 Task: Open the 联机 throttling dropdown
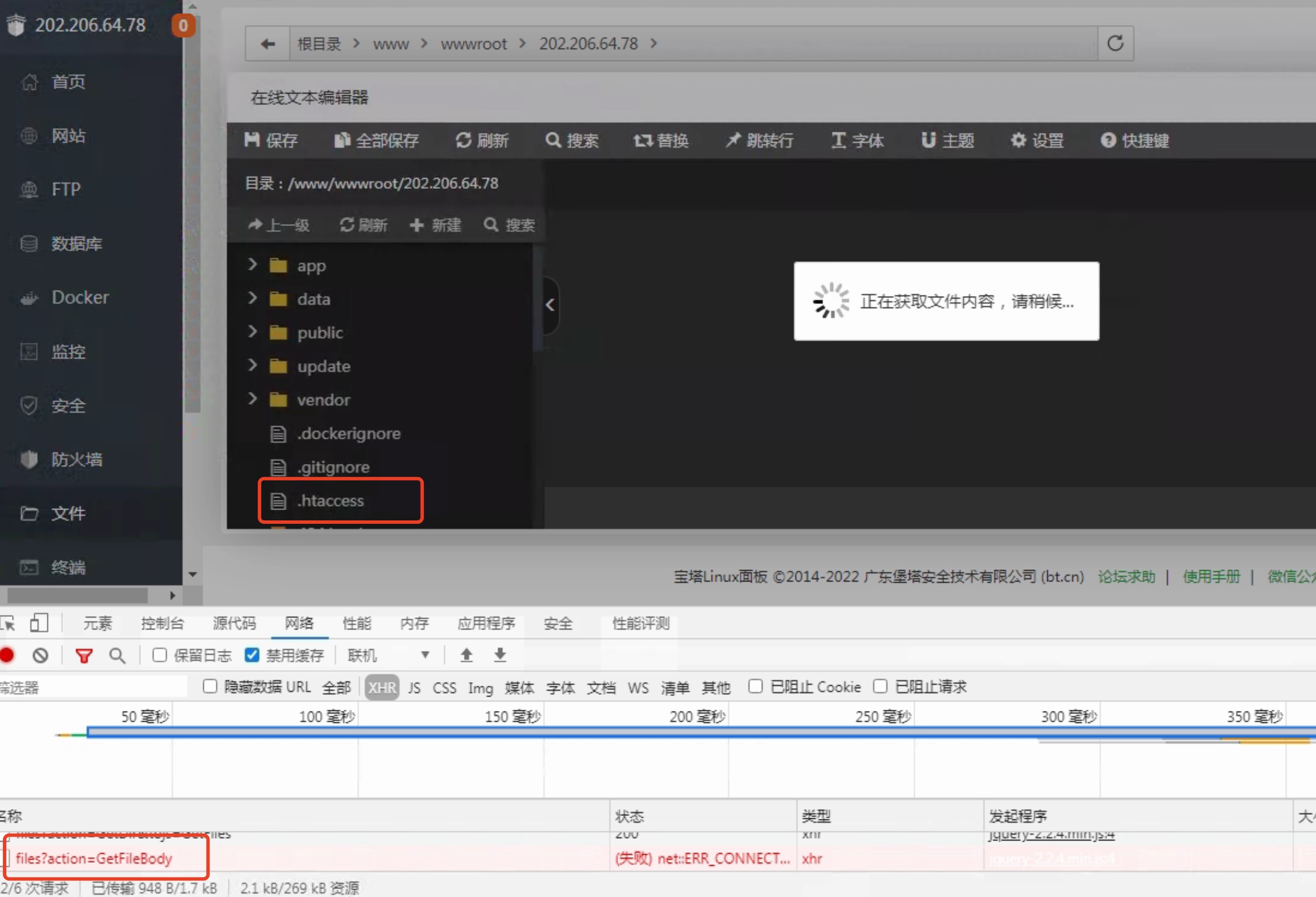(389, 656)
